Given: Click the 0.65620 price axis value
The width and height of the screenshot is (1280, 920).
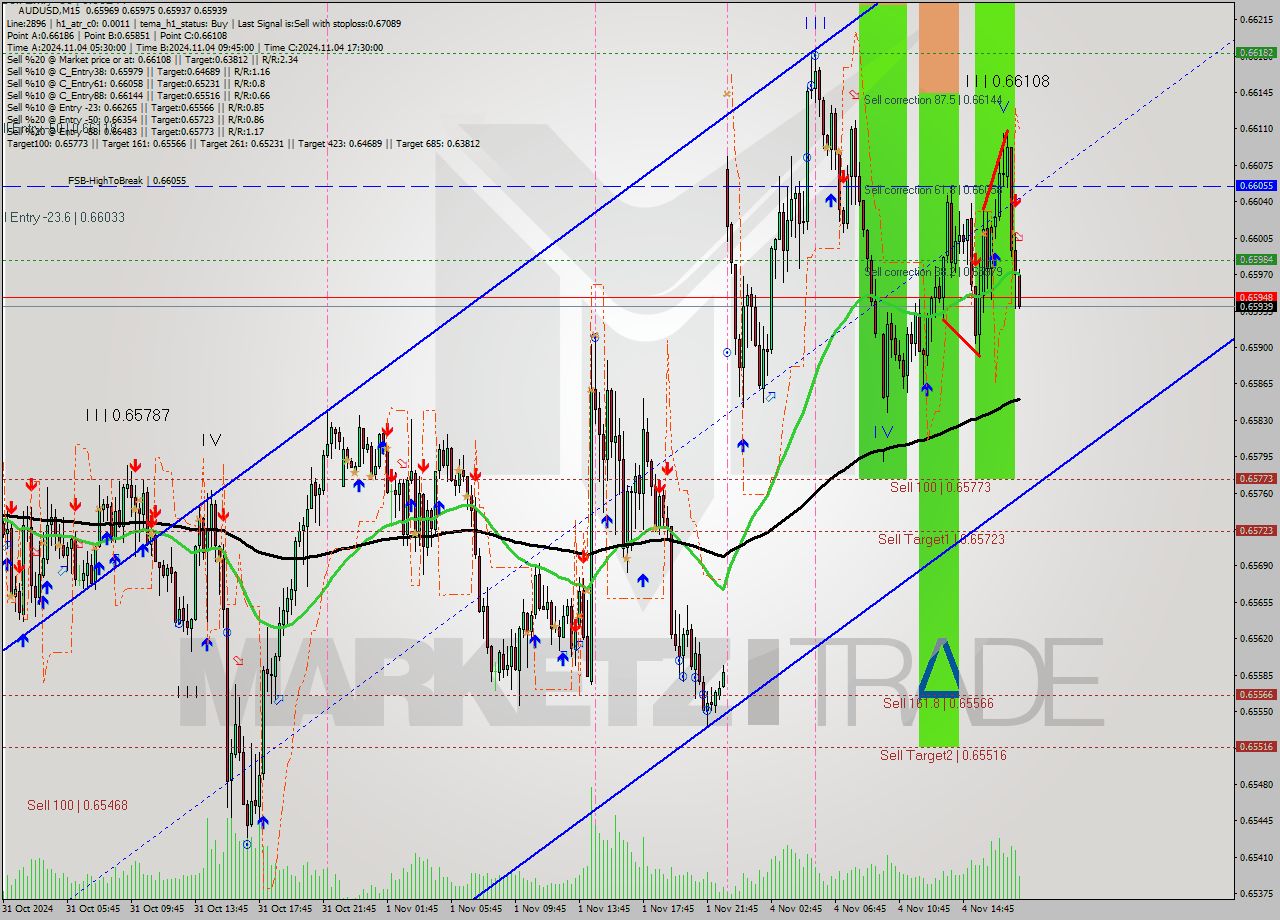Looking at the screenshot, I should tap(1256, 639).
